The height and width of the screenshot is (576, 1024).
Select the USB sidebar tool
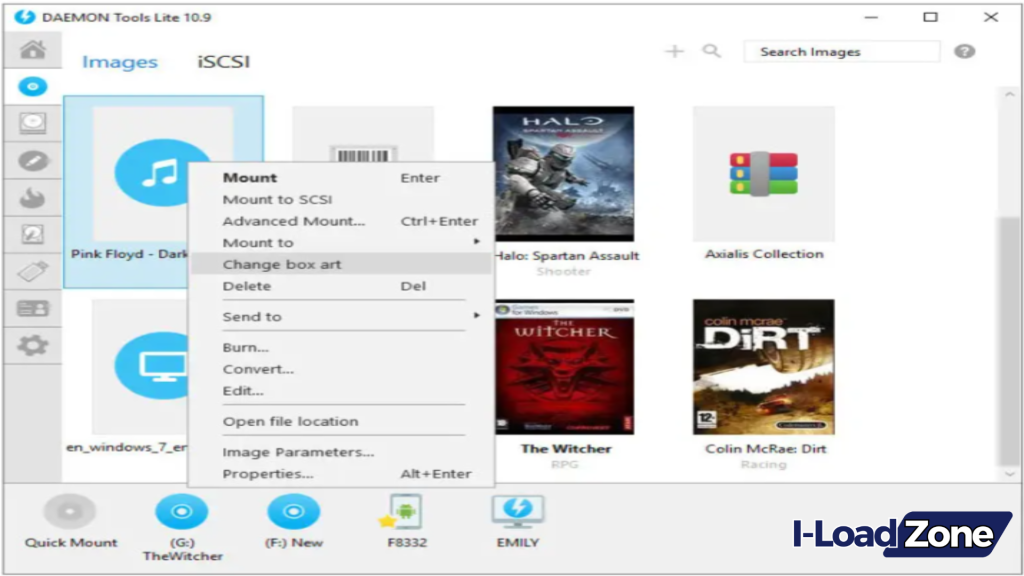pyautogui.click(x=33, y=271)
